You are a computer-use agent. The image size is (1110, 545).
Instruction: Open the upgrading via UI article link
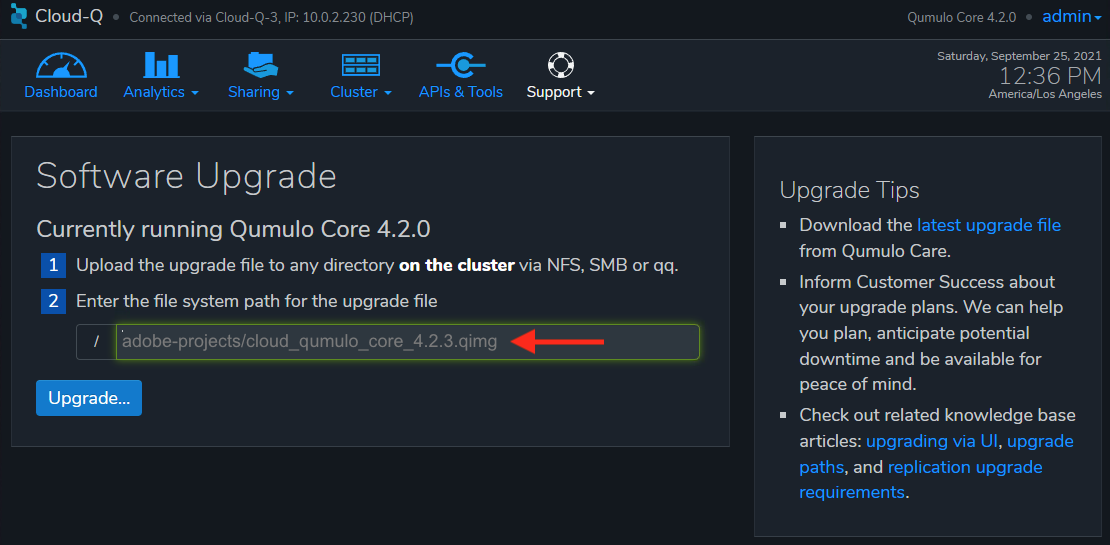pyautogui.click(x=932, y=442)
